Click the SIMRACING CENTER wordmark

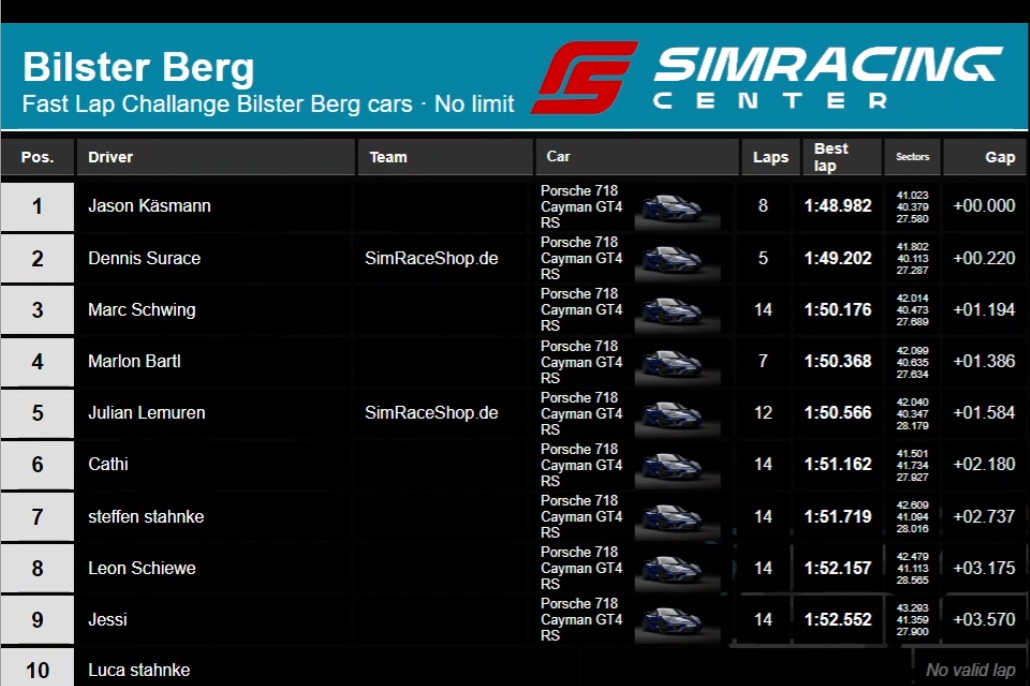827,78
